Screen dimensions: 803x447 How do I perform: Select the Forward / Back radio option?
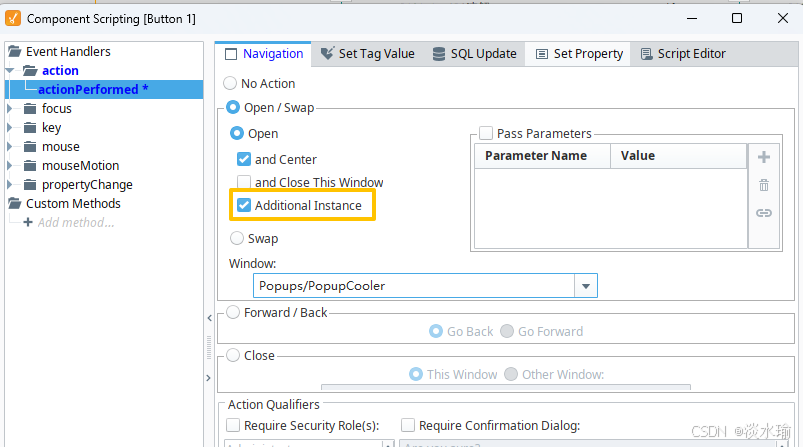pos(233,312)
